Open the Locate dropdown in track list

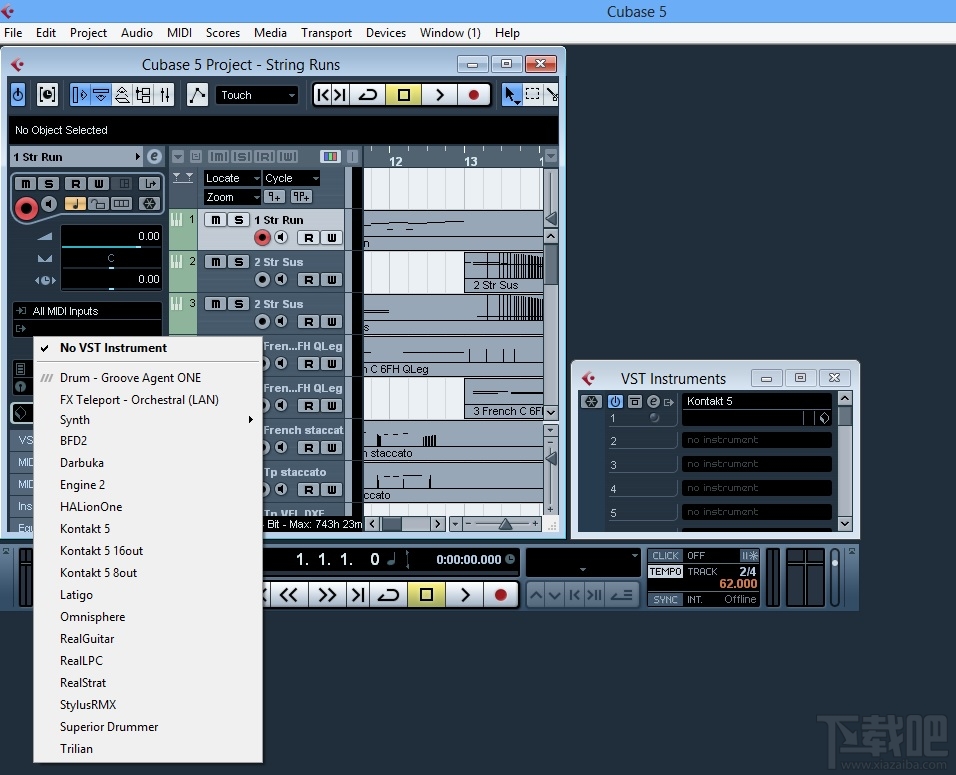[x=232, y=178]
